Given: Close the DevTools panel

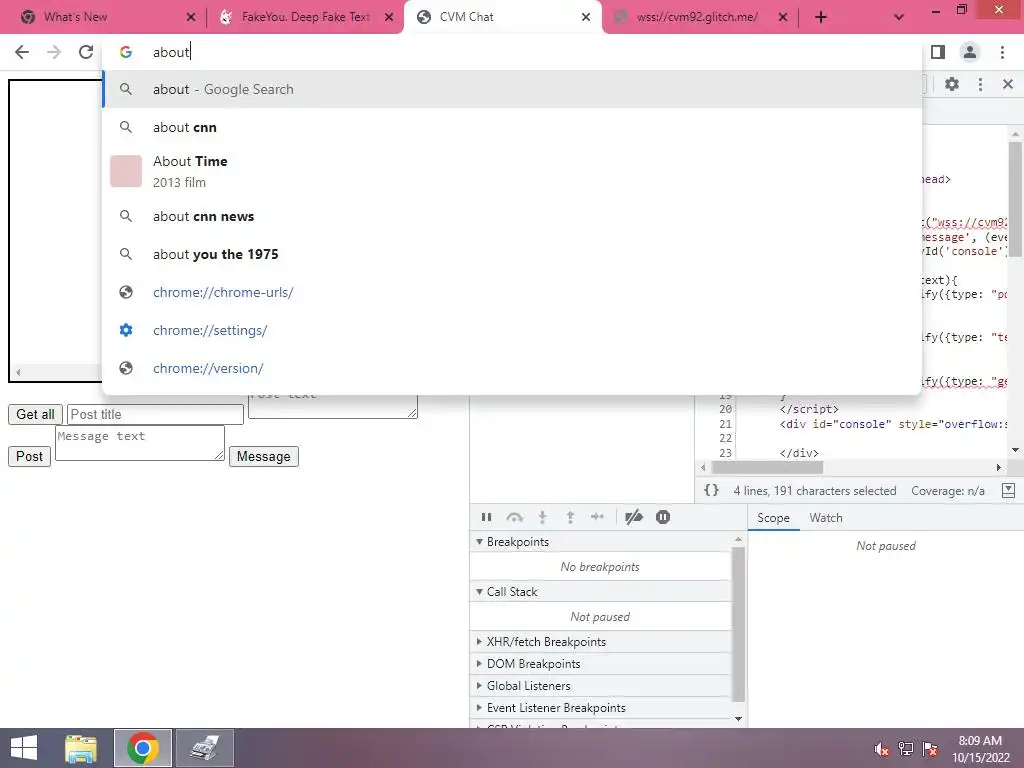Looking at the screenshot, I should (1008, 84).
